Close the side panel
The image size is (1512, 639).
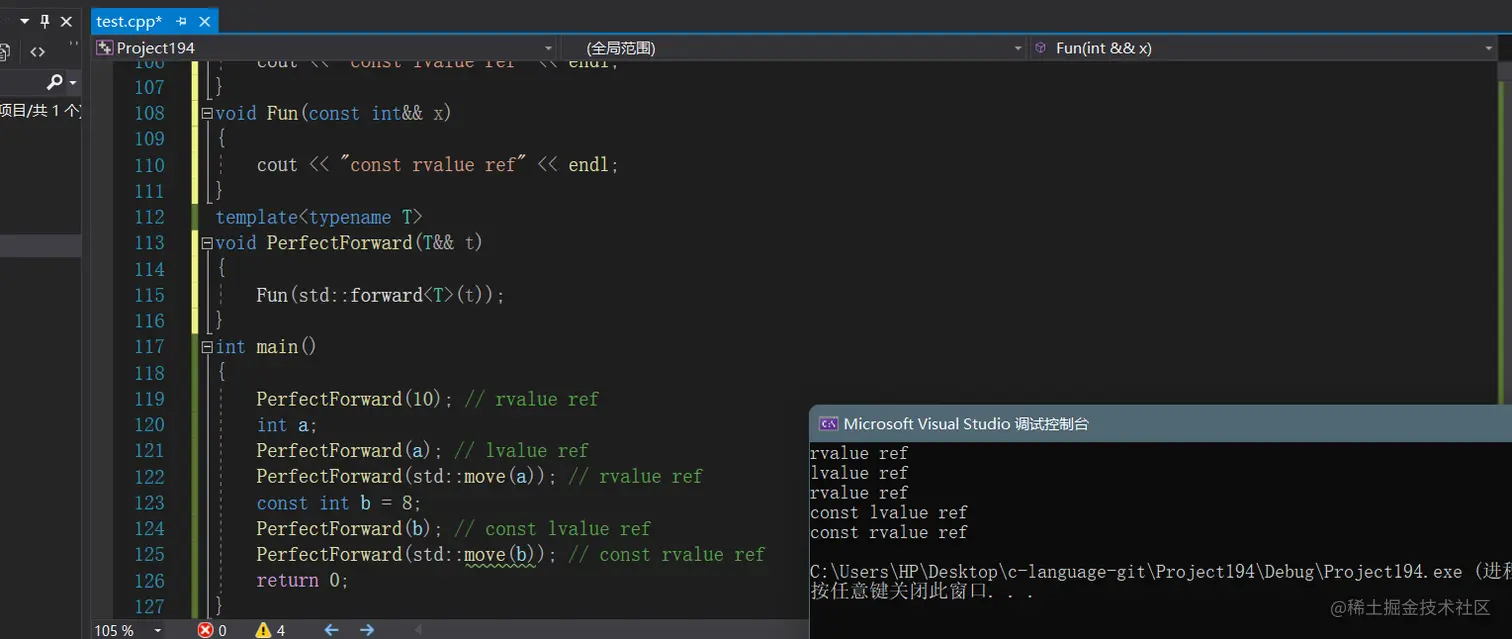(x=67, y=21)
